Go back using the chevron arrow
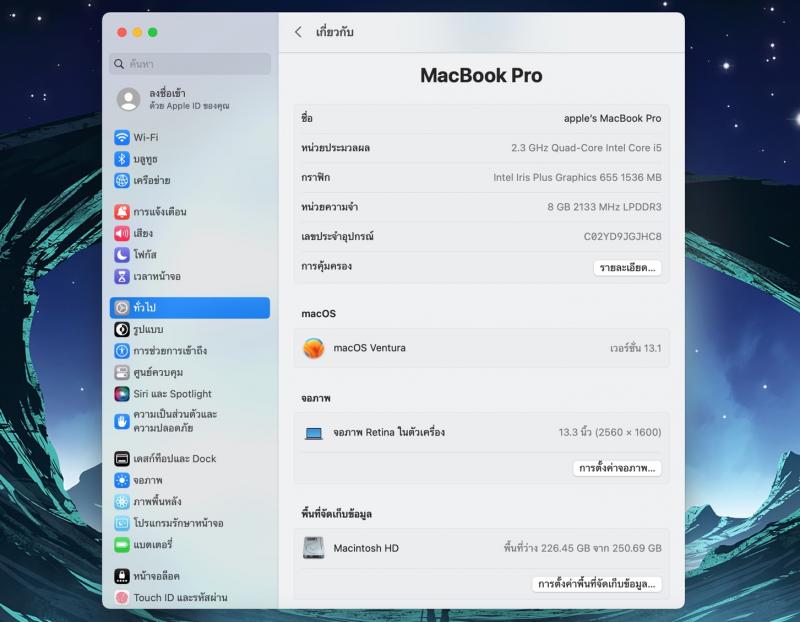Screen dimensions: 800x622 click(x=298, y=32)
